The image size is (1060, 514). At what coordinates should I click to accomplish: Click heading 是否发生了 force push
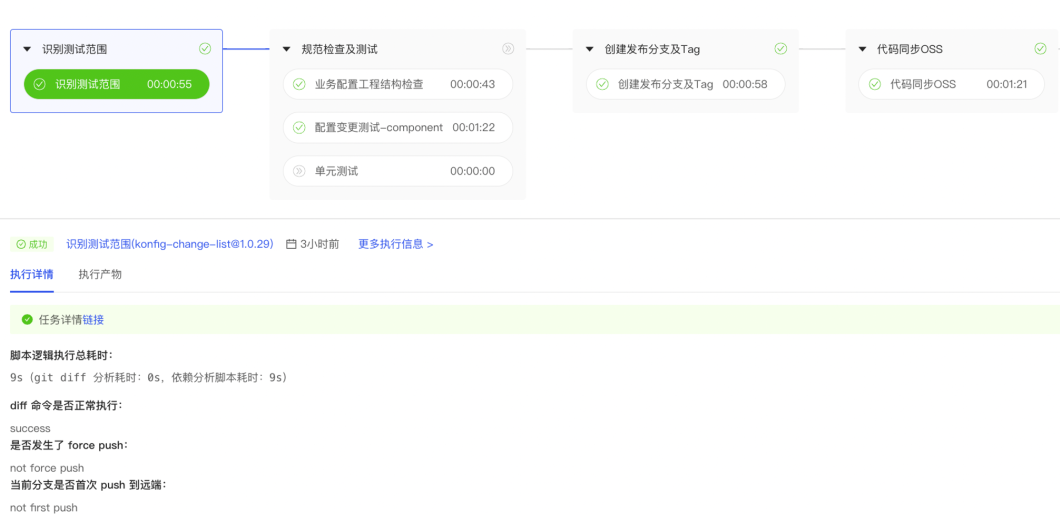click(x=69, y=445)
